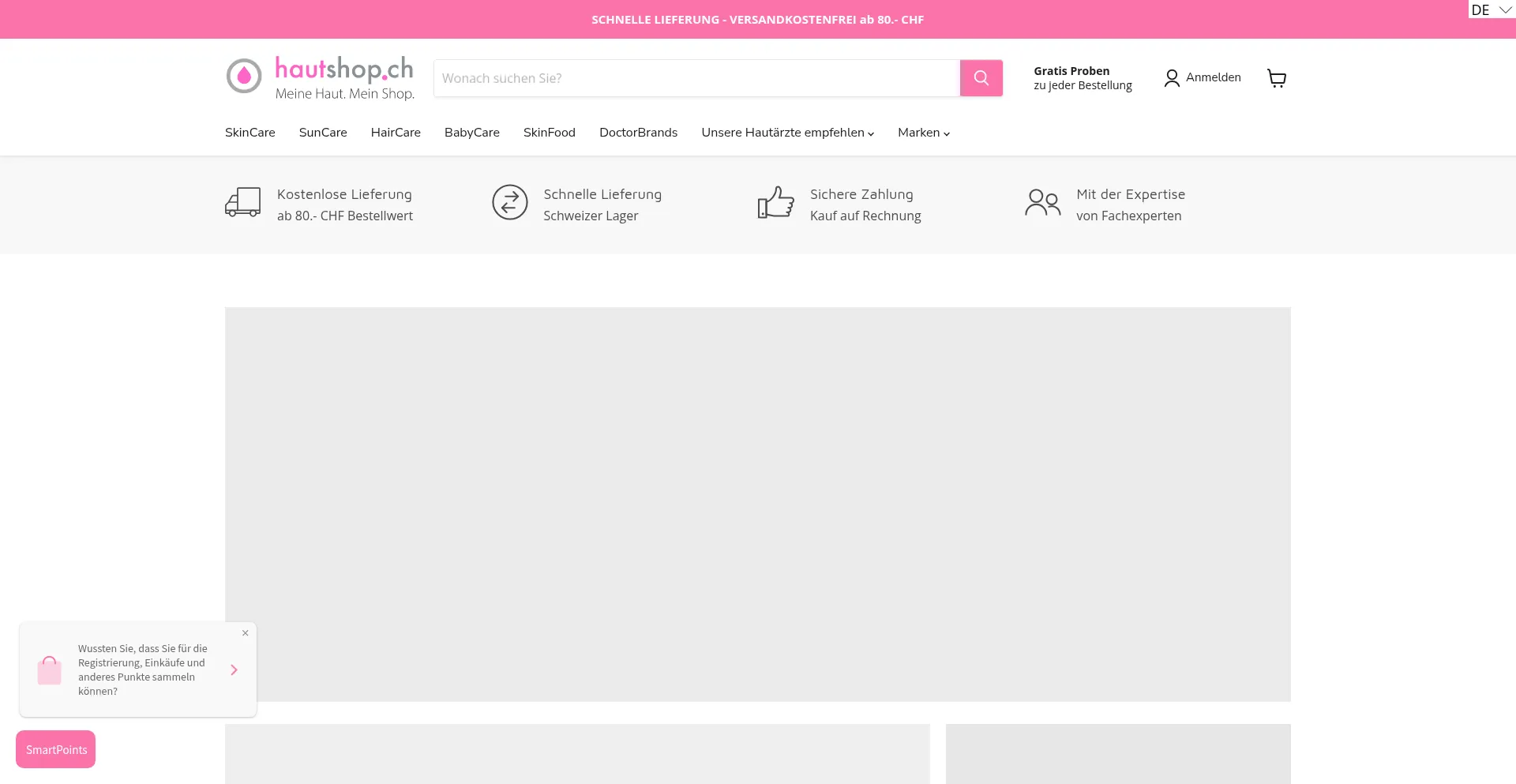Viewport: 1516px width, 784px height.
Task: Expand the Marken dropdown menu
Action: click(923, 133)
